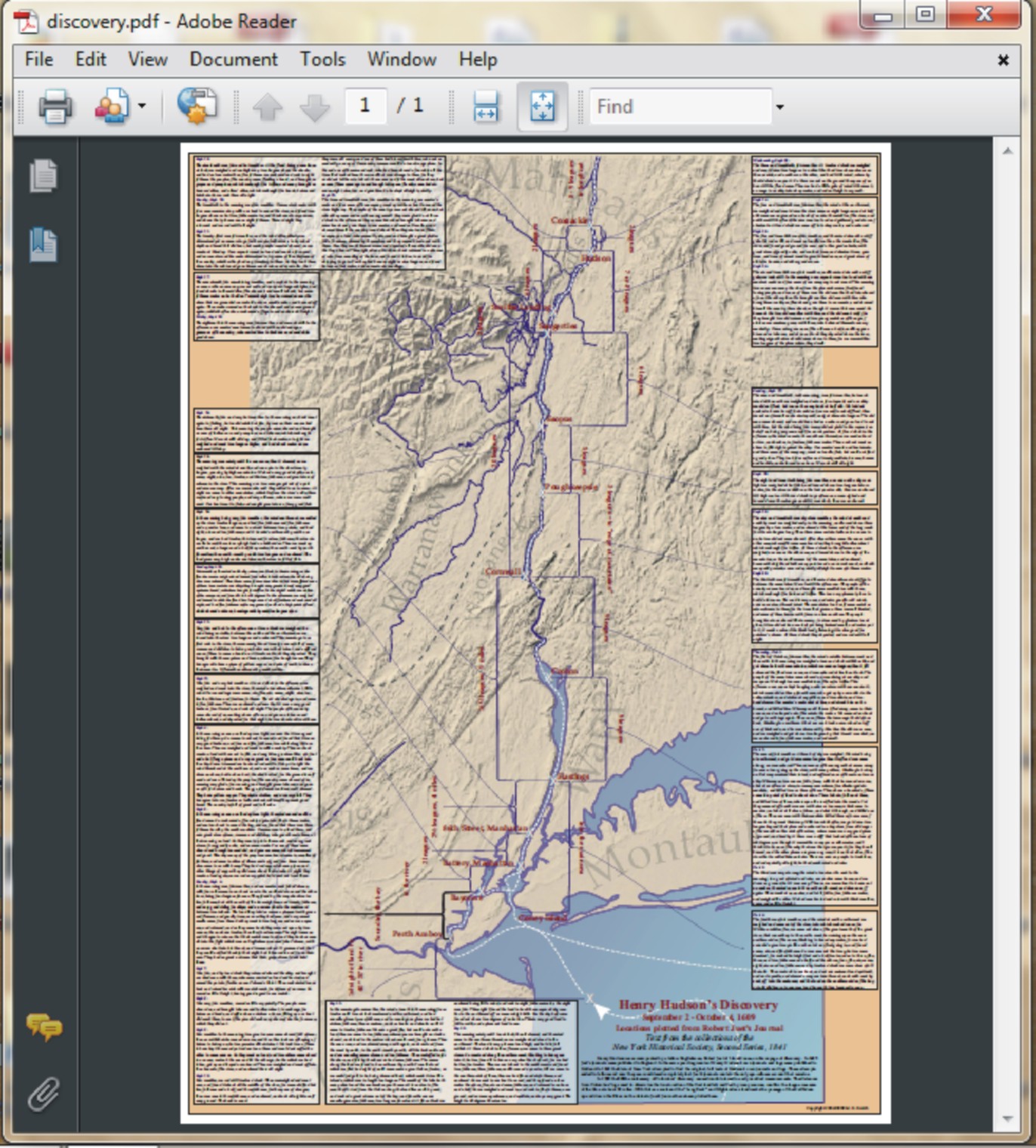Open the Document menu
The image size is (1036, 1148).
point(233,60)
